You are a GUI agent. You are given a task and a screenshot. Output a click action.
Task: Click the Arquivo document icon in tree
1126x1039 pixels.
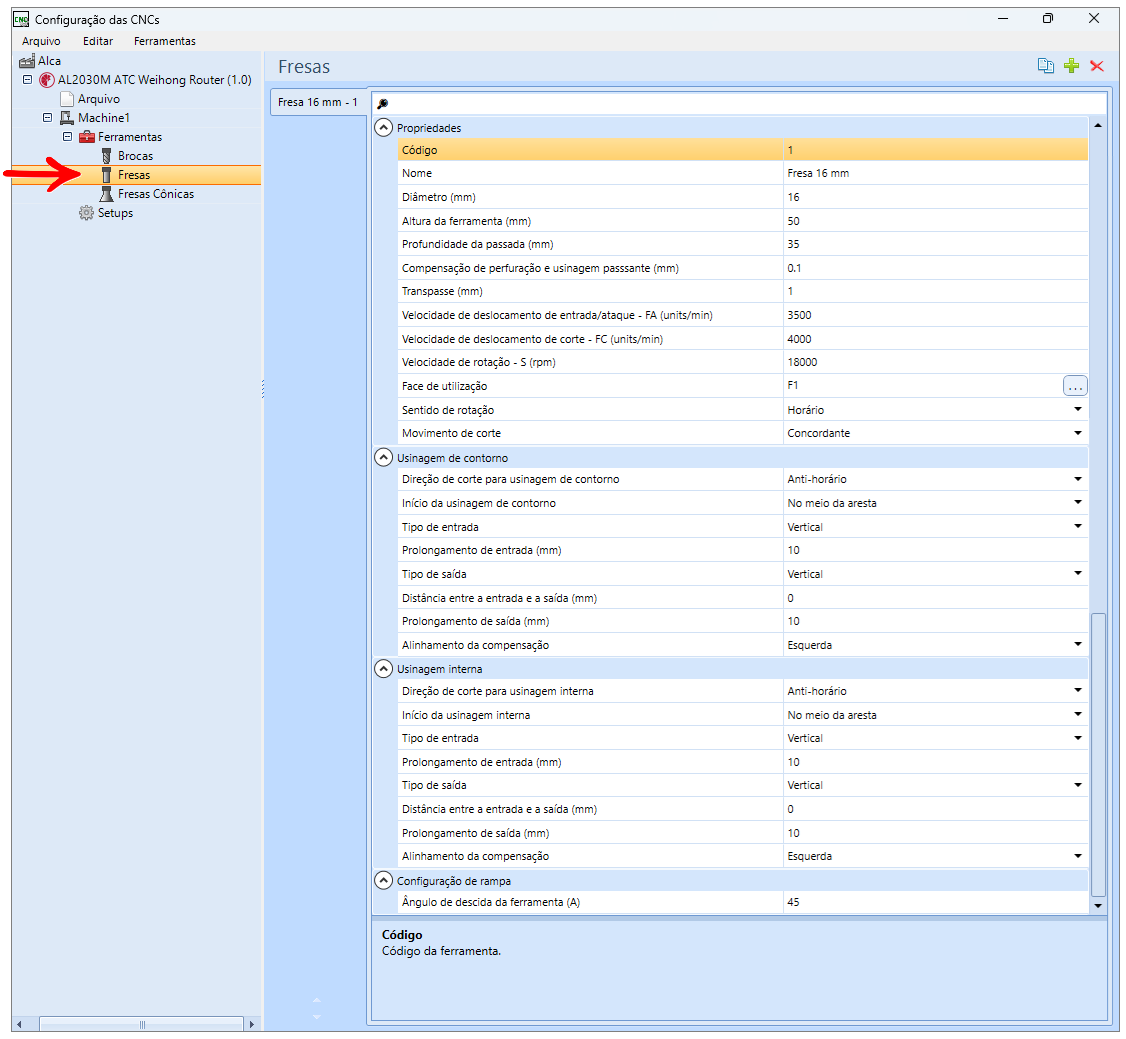click(x=67, y=99)
